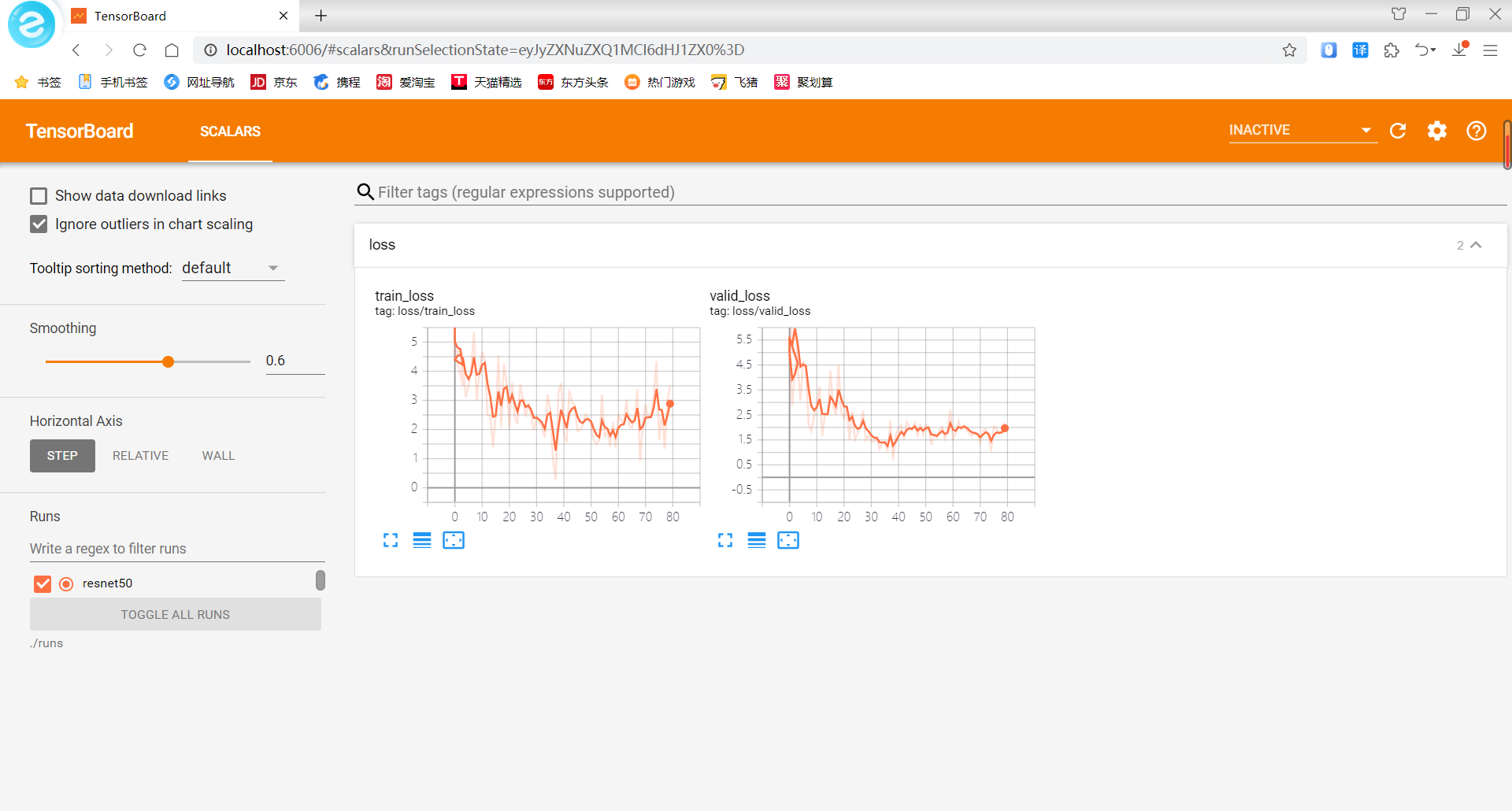The image size is (1512, 811).
Task: Toggle log scale on the valid_loss chart
Action: (x=757, y=540)
